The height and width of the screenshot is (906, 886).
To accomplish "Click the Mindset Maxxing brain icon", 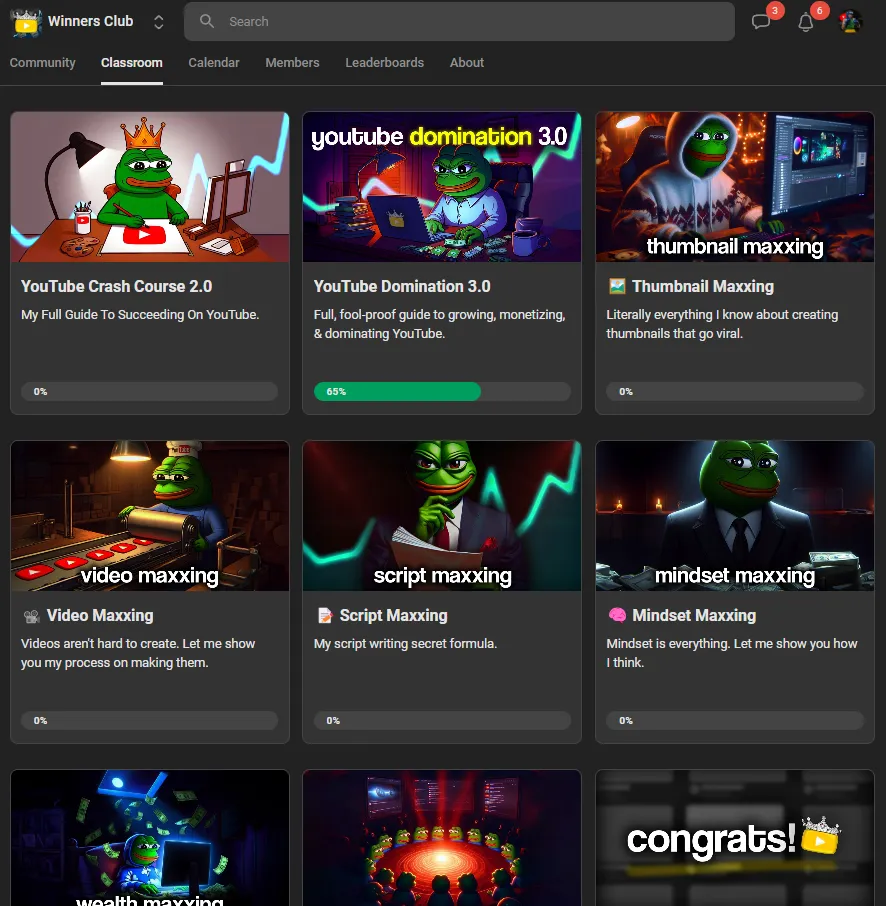I will (617, 615).
